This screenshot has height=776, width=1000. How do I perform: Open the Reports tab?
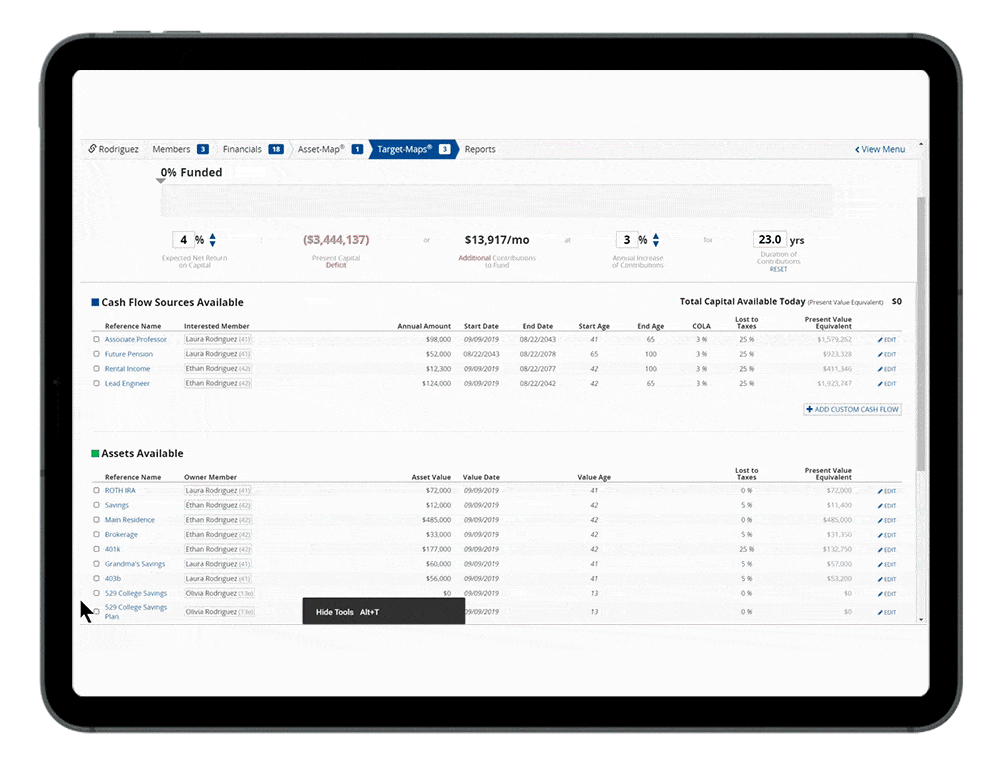(480, 149)
